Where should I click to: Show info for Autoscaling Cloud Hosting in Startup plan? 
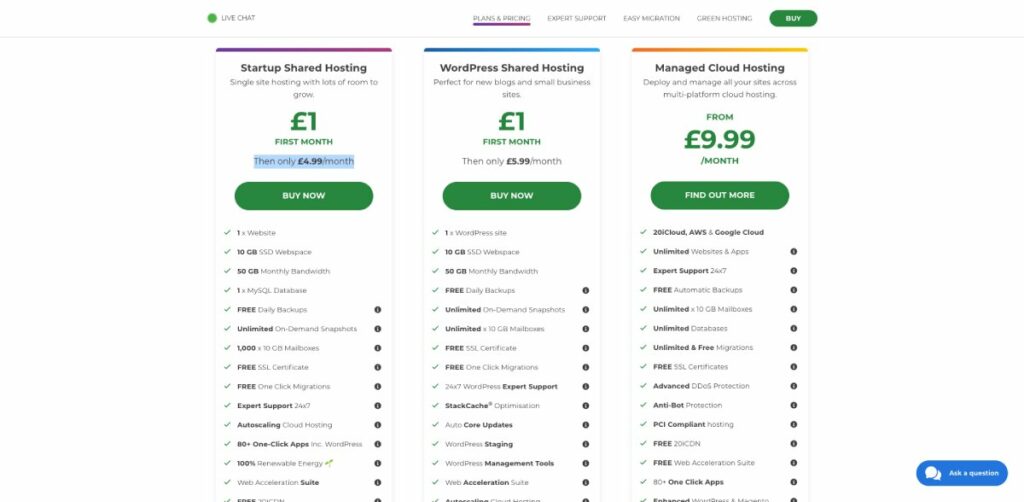click(377, 425)
